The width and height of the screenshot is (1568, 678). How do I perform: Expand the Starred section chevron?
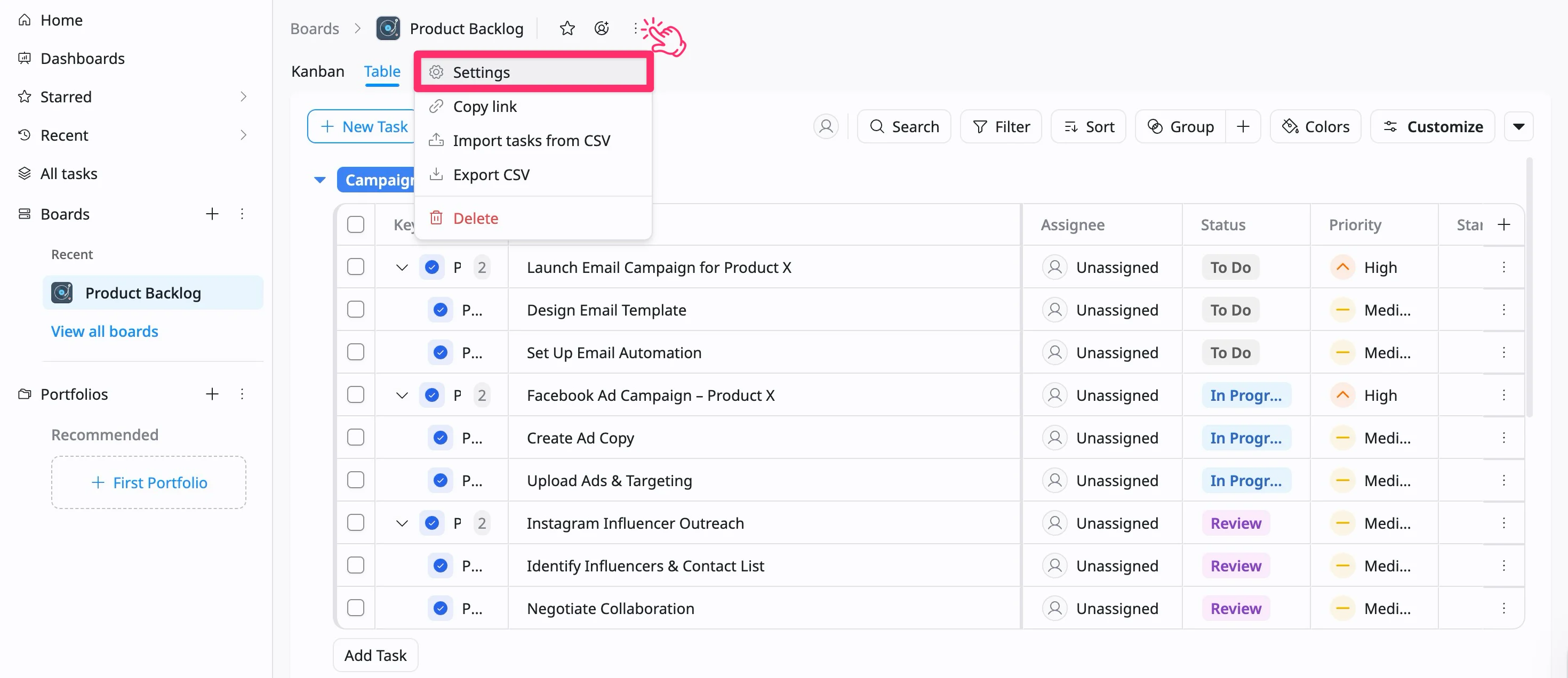(x=244, y=96)
